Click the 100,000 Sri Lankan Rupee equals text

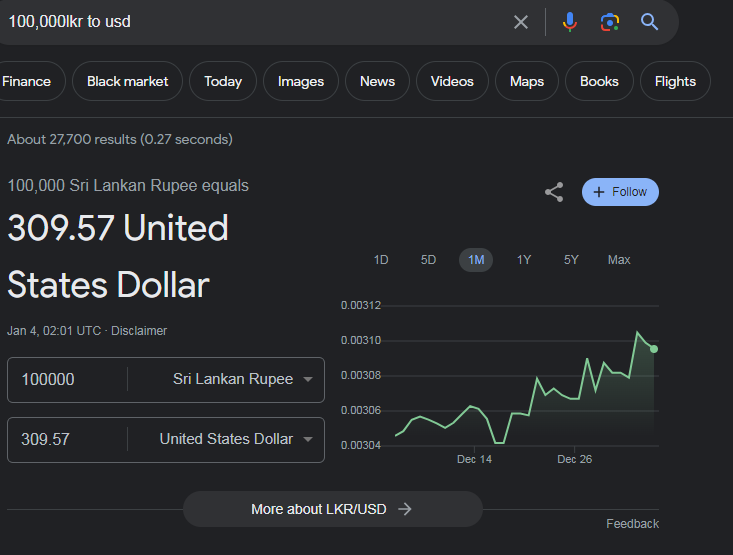click(x=128, y=186)
